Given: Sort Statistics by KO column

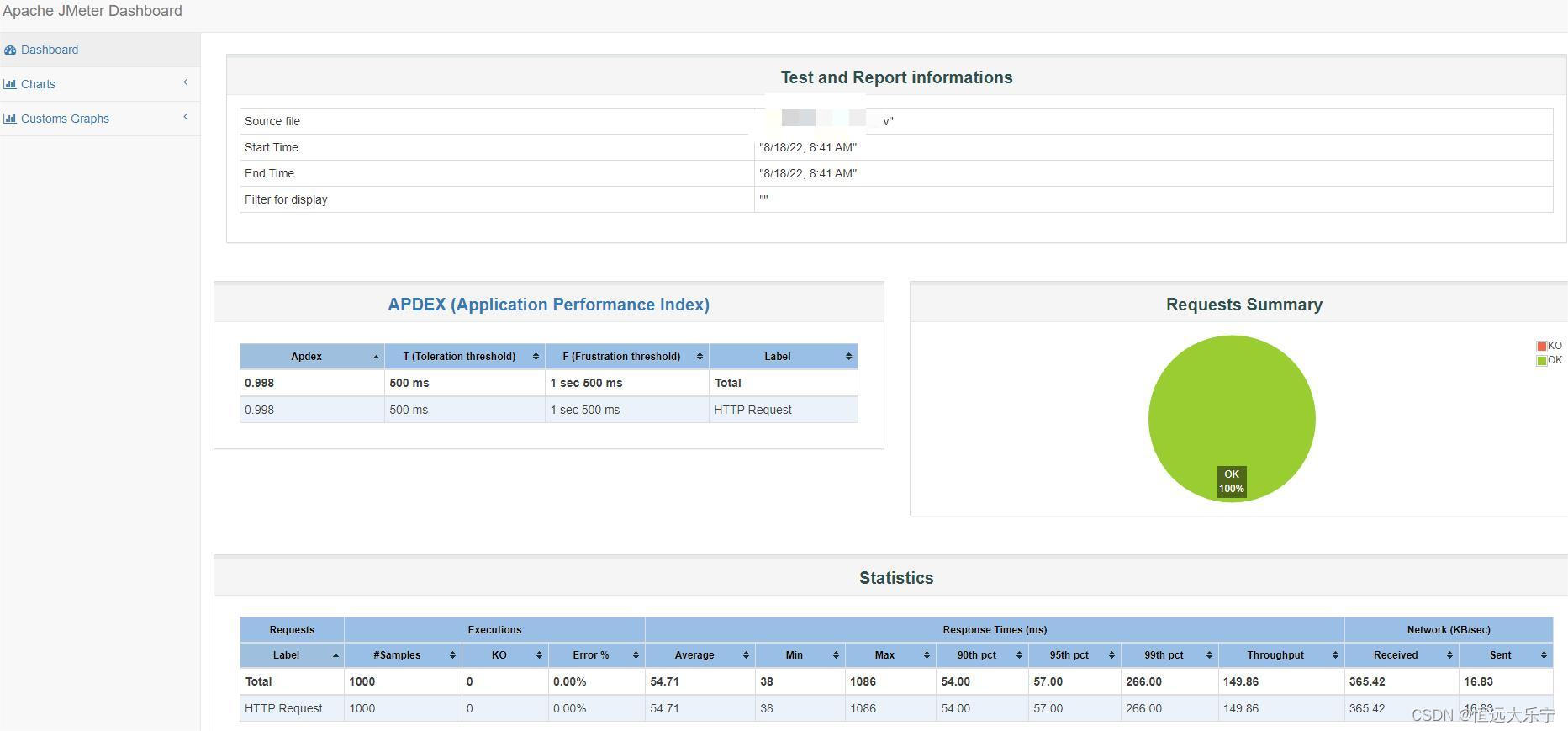Looking at the screenshot, I should (504, 655).
